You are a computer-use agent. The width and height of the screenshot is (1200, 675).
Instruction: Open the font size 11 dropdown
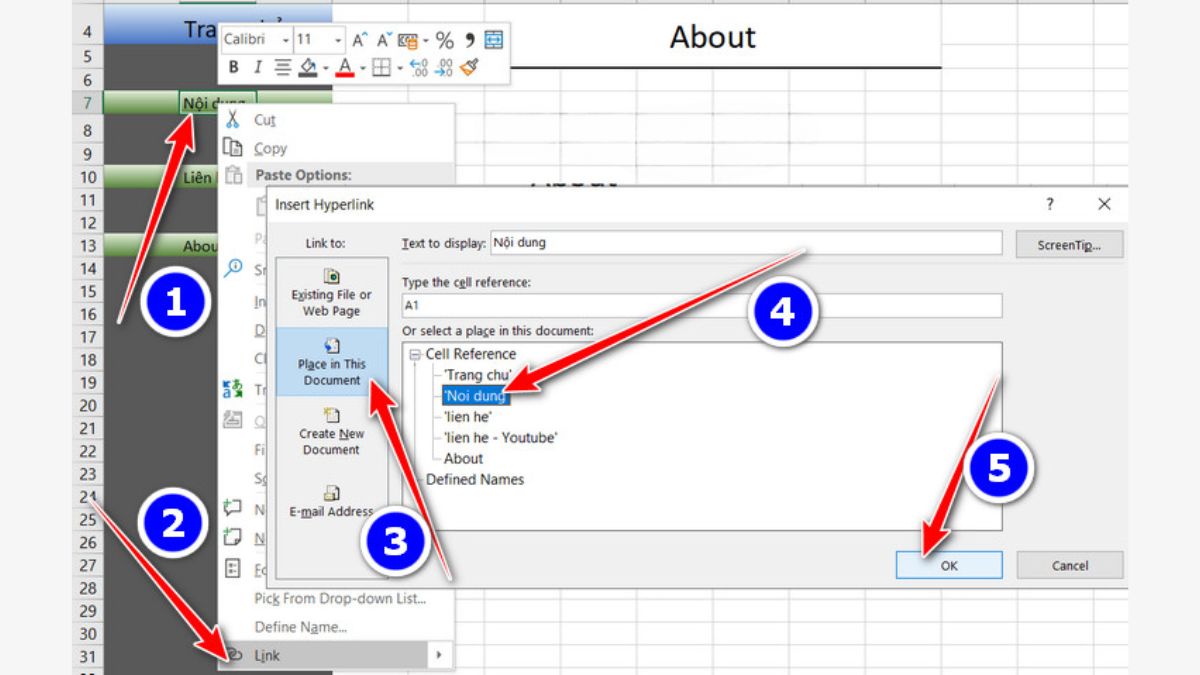338,40
